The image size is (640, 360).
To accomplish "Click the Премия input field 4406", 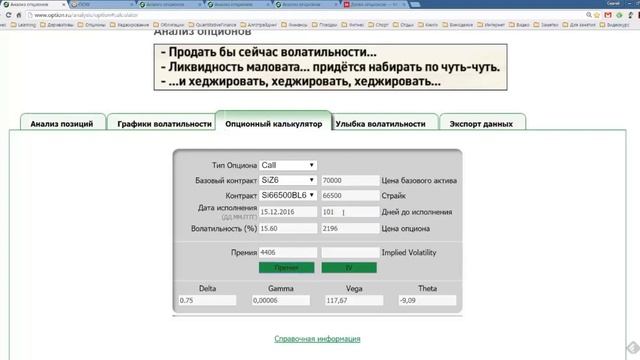I will pyautogui.click(x=288, y=253).
